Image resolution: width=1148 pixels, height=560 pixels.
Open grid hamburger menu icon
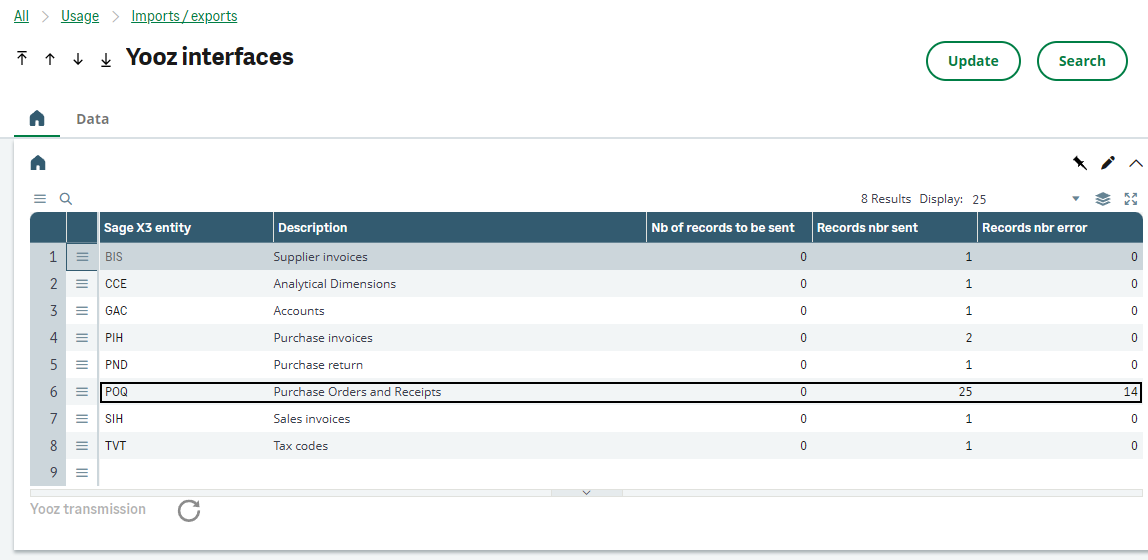(x=40, y=198)
